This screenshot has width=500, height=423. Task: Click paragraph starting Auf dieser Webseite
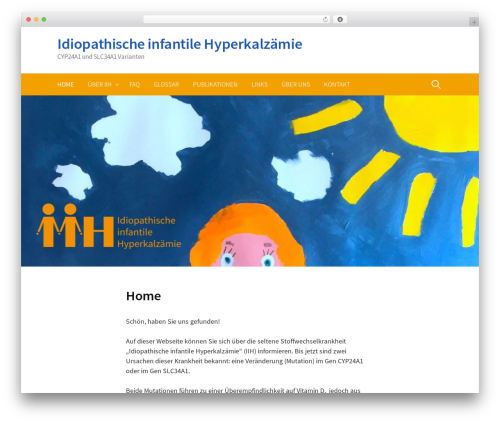coord(244,356)
